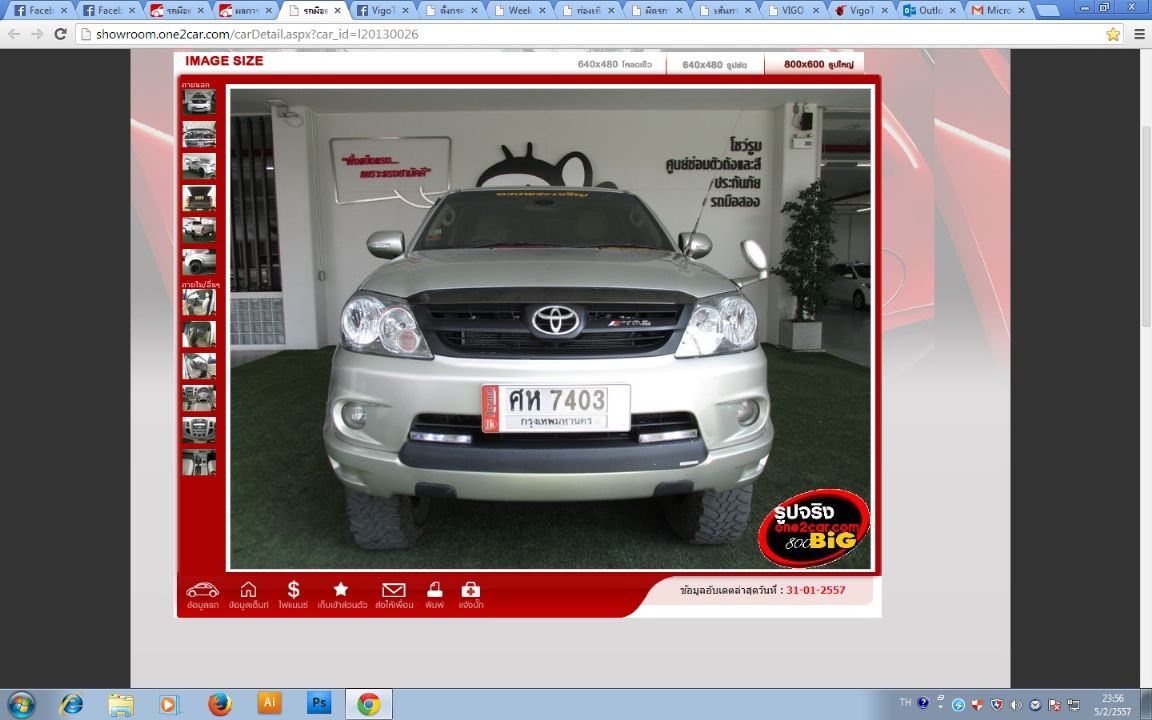Select the last interior thumbnail in sidebar
Screen dimensions: 1152x720
coord(199,462)
